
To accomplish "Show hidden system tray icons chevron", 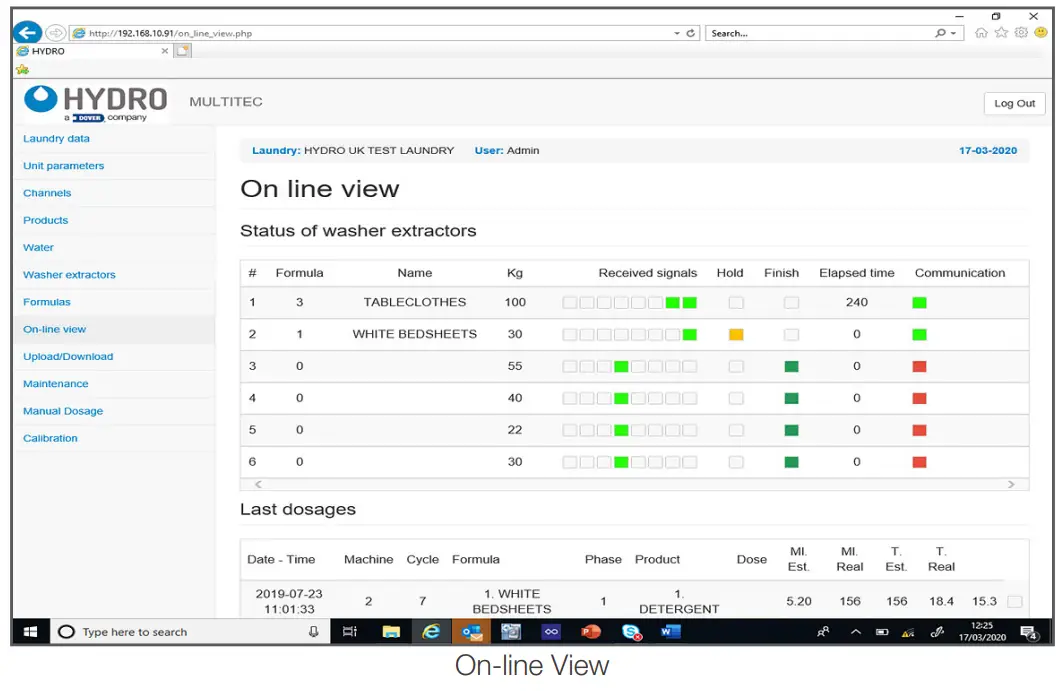I will pos(856,632).
